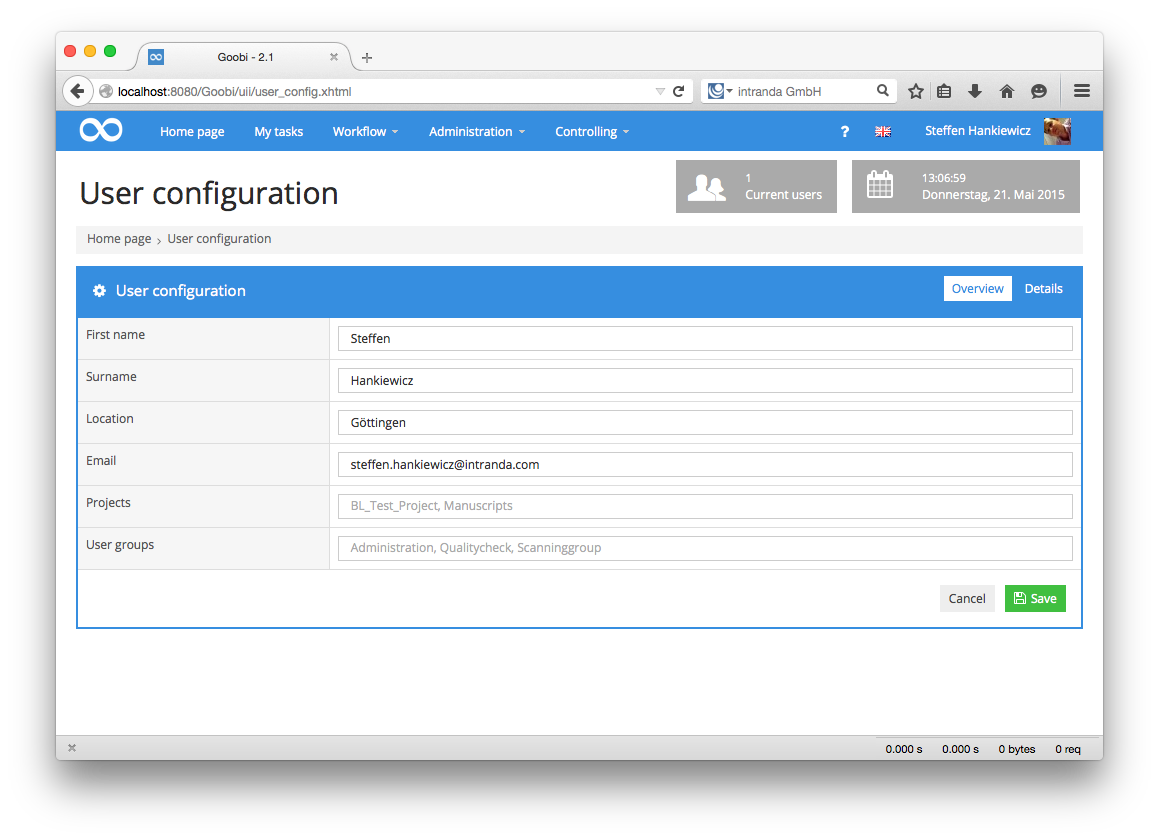Click the User groups field

[x=705, y=548]
